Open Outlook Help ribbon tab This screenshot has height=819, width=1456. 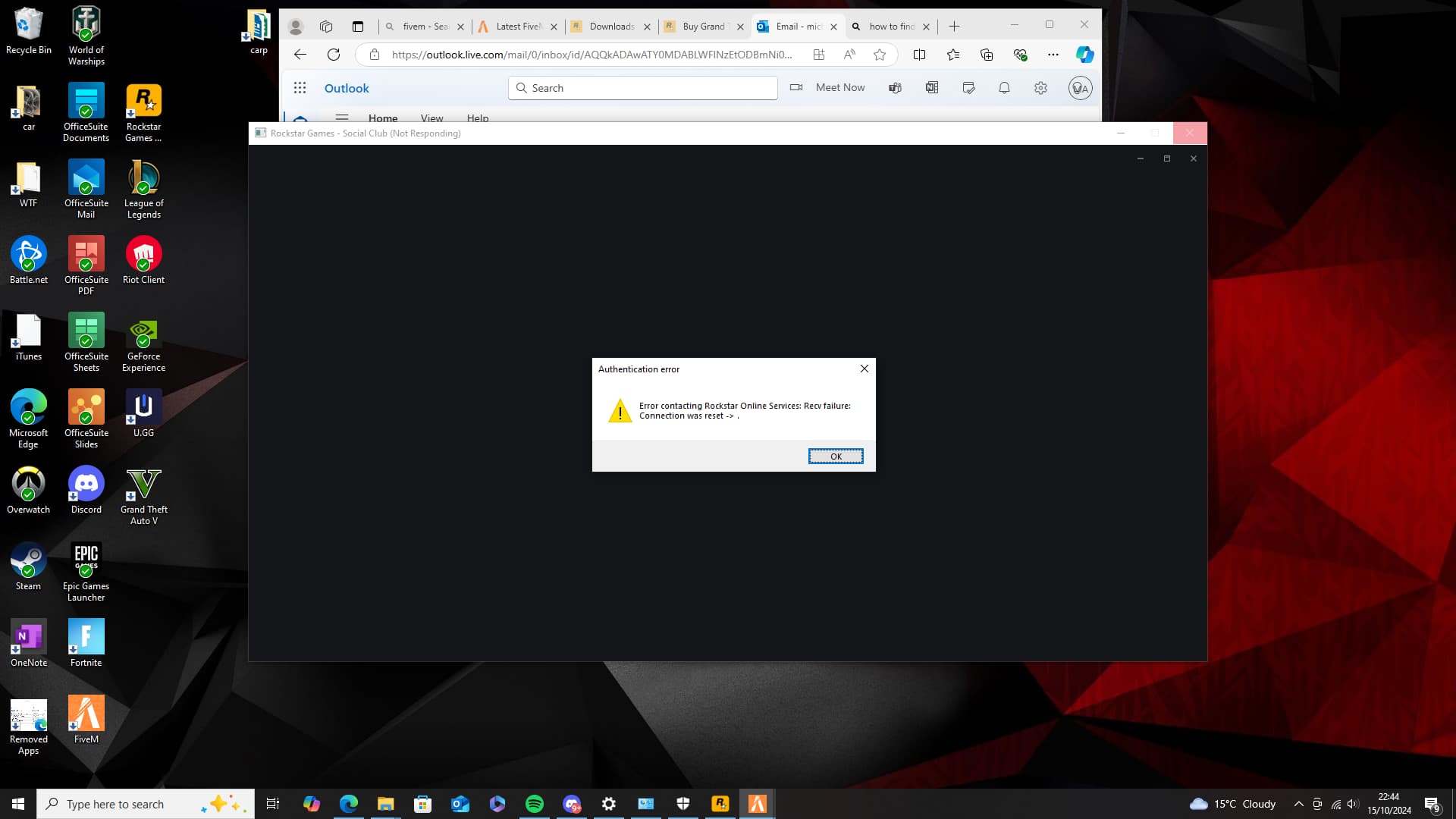(478, 118)
